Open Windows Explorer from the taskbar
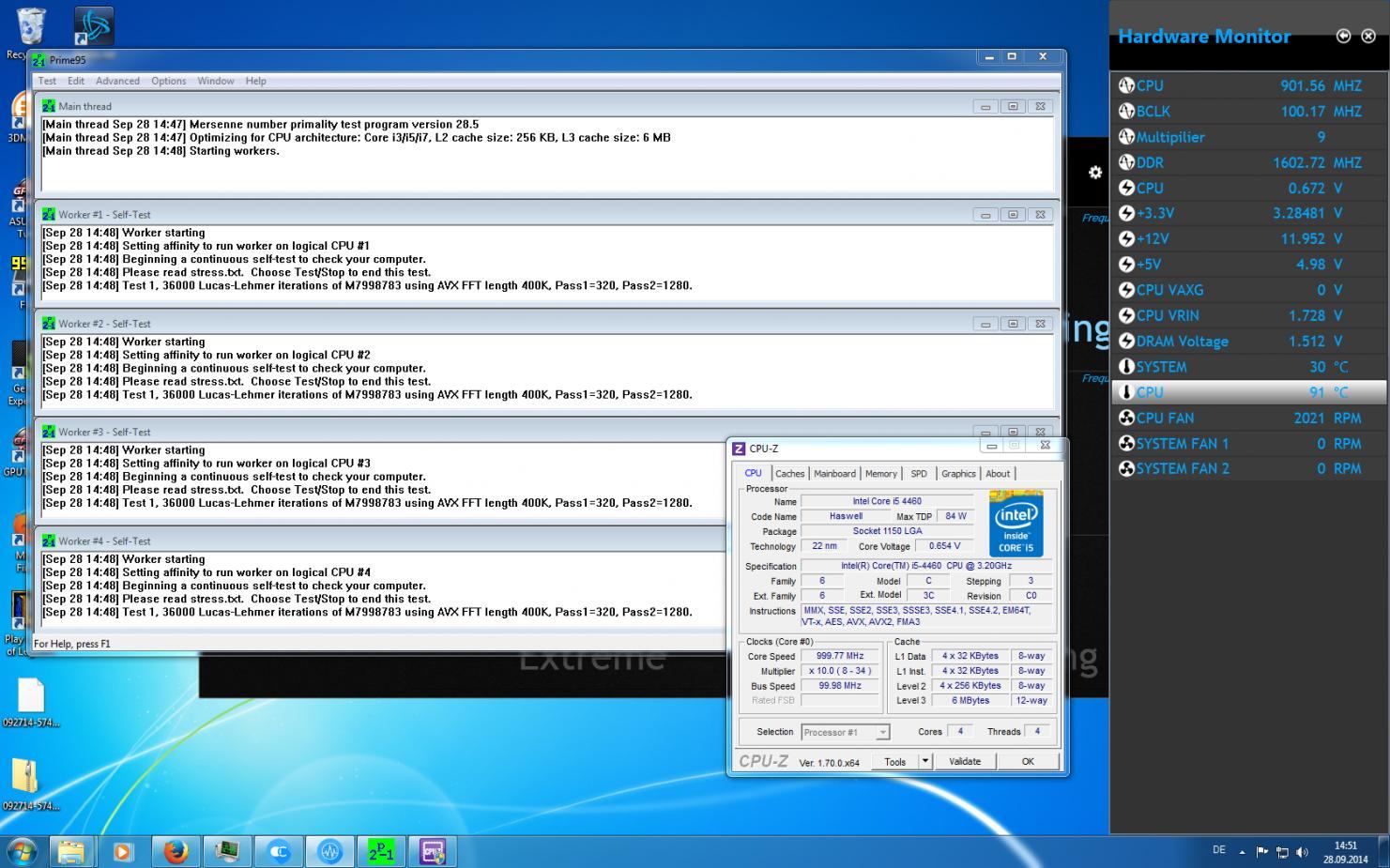Viewport: 1390px width, 868px height. pos(70,852)
